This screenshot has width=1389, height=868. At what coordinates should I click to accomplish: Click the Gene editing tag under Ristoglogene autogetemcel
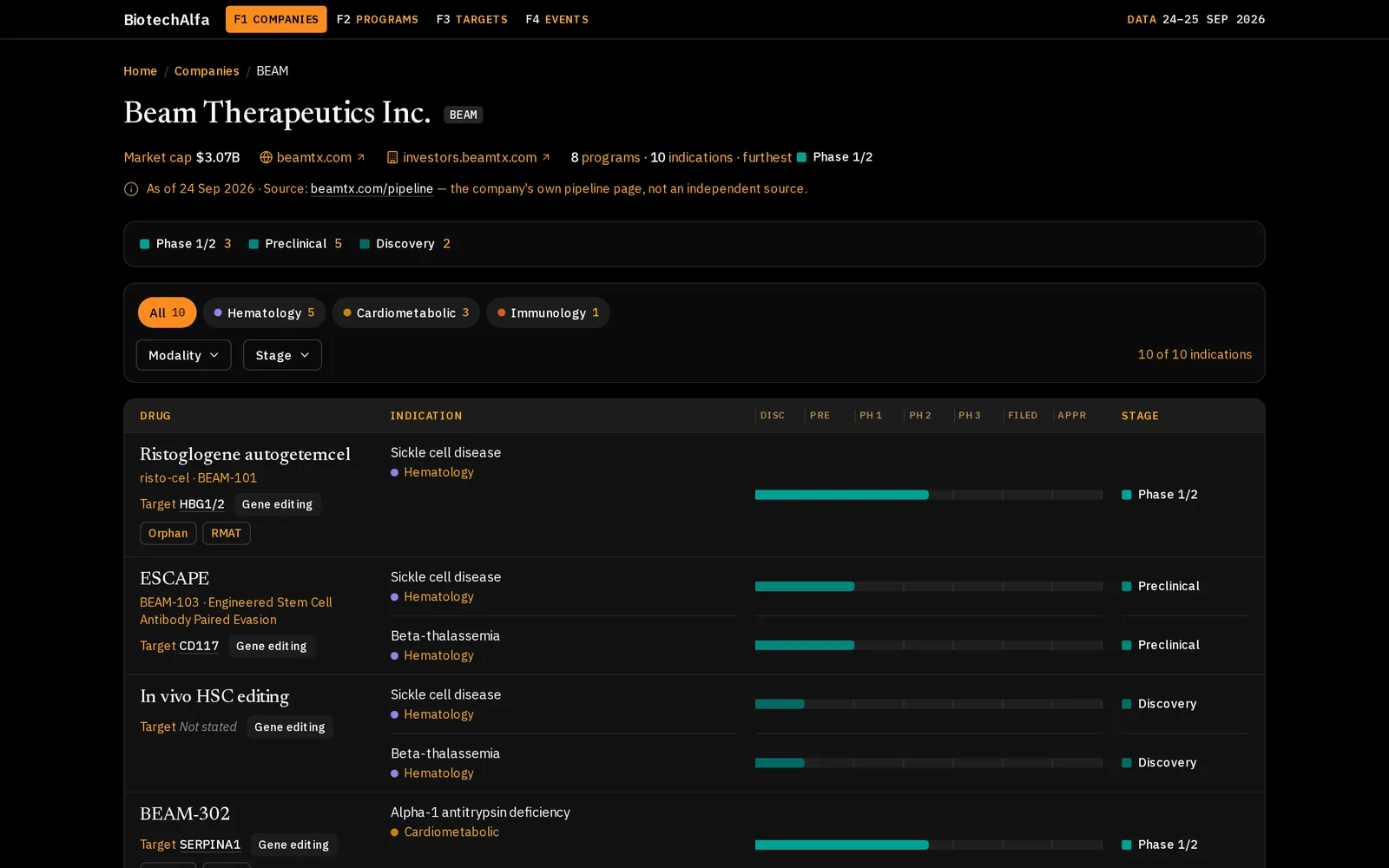click(277, 504)
